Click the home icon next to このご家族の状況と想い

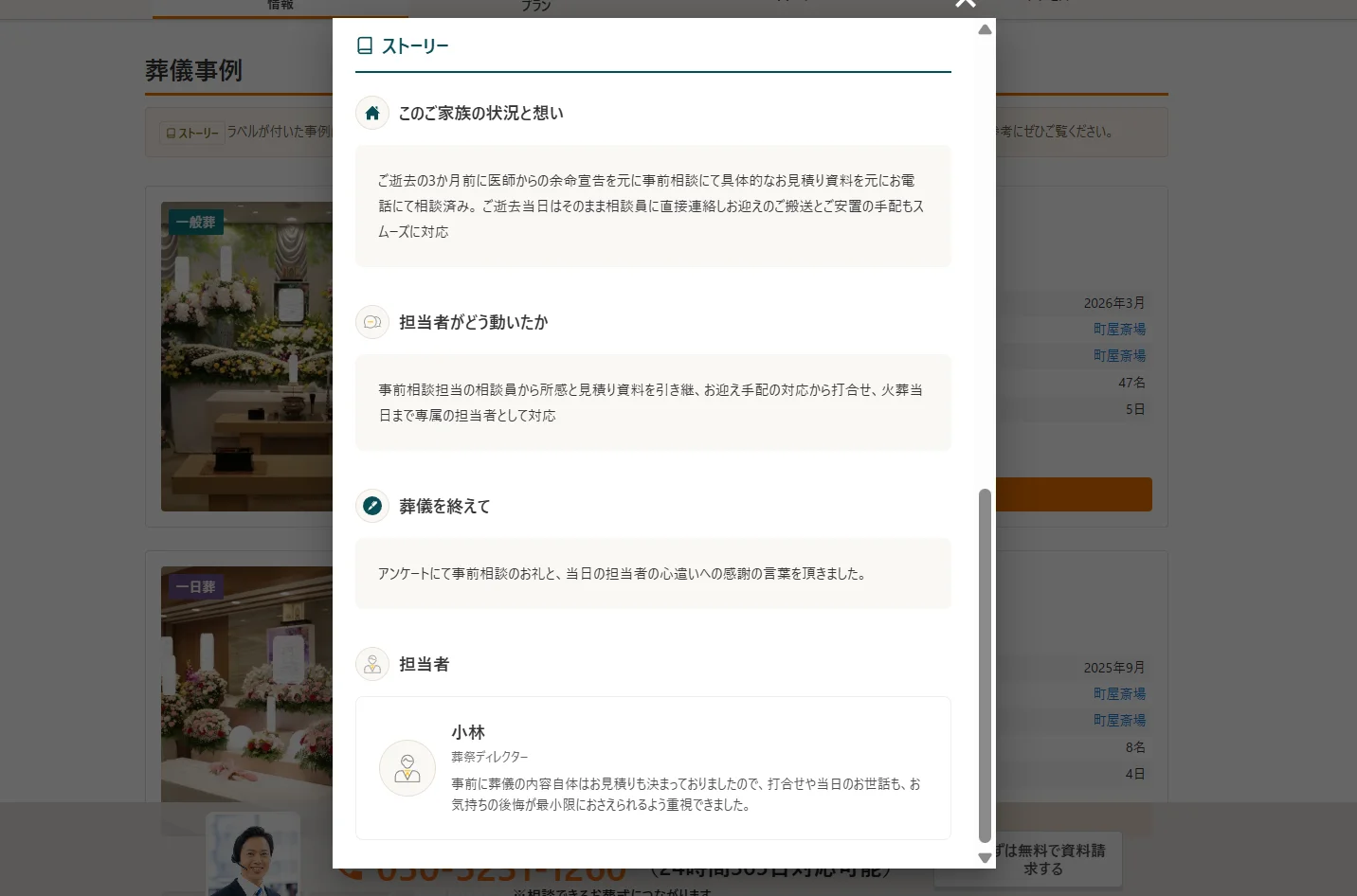(x=371, y=113)
